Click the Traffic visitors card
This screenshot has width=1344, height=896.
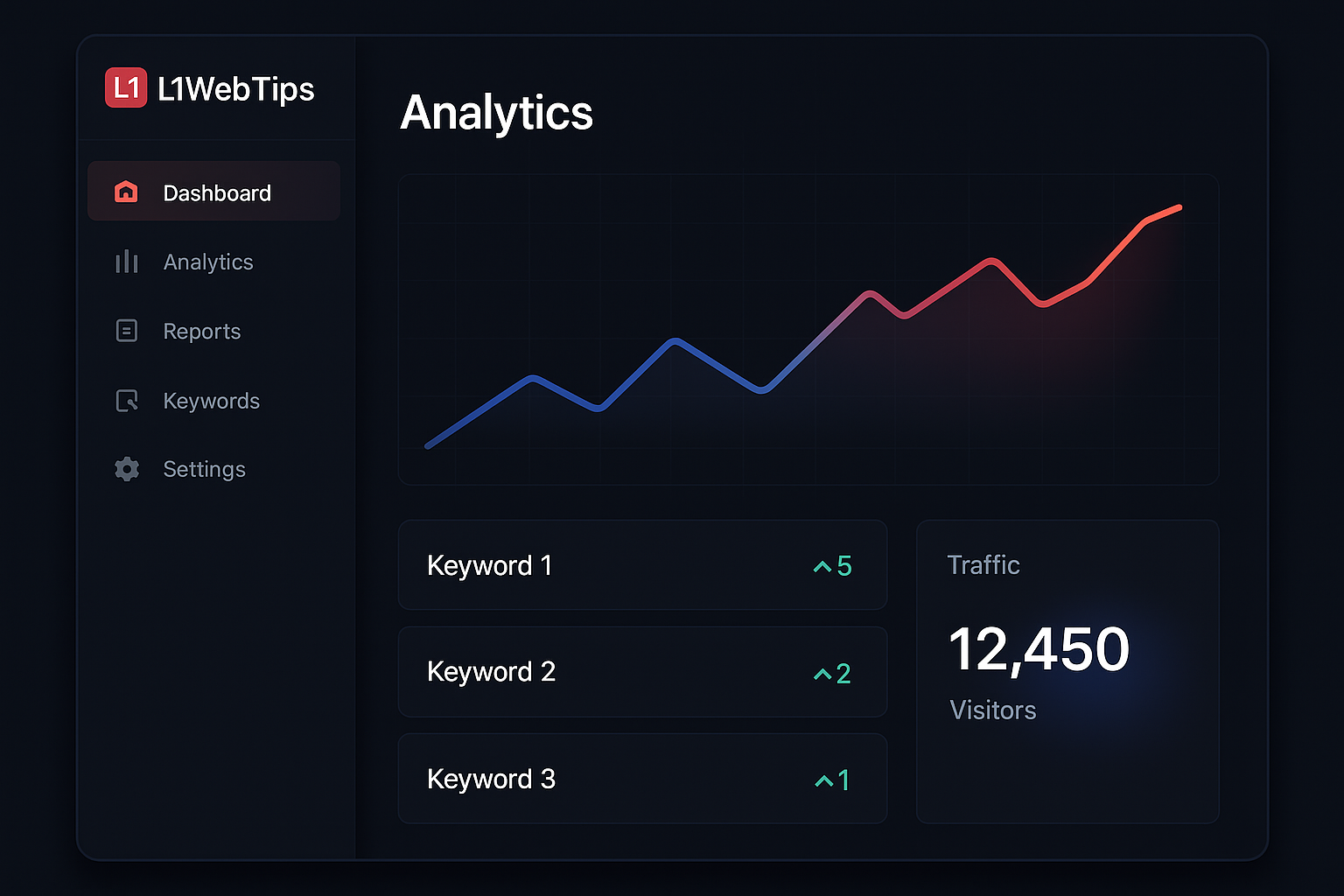tap(1067, 671)
